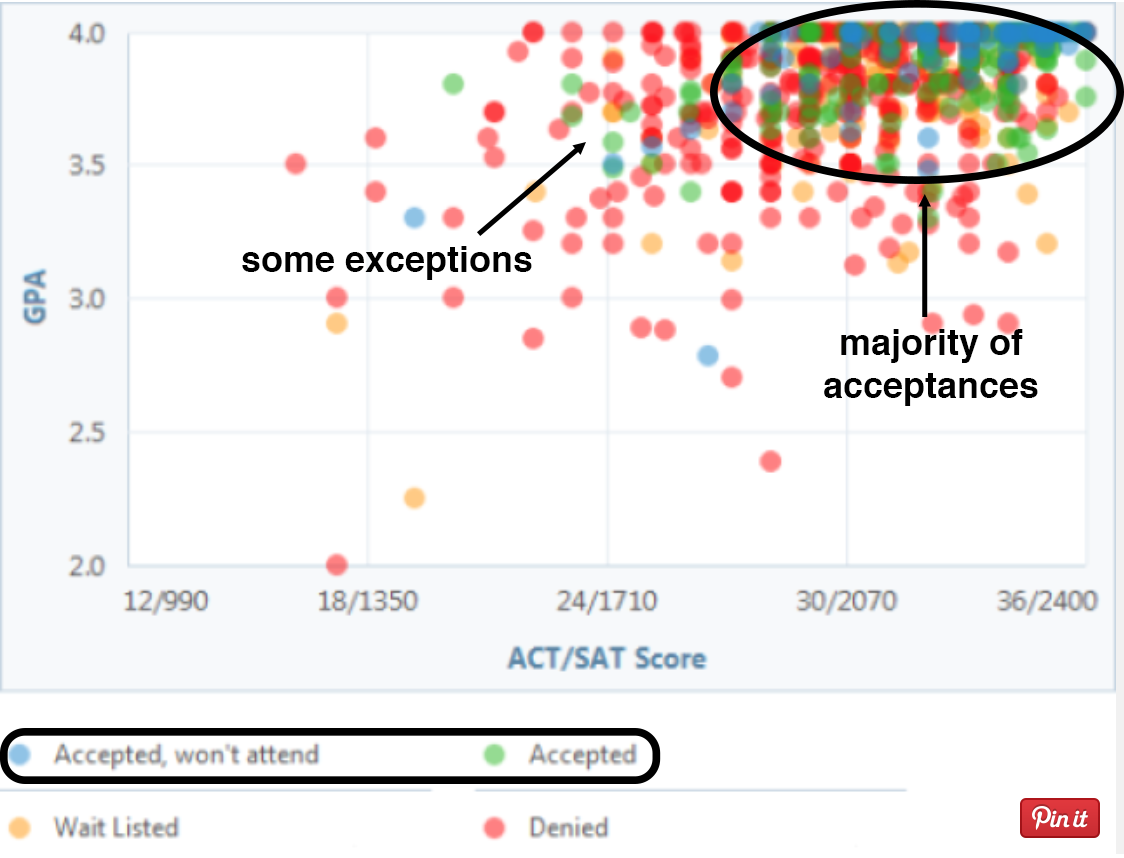Click the 18/1350 x-axis tick label
This screenshot has width=1124, height=858.
367,601
